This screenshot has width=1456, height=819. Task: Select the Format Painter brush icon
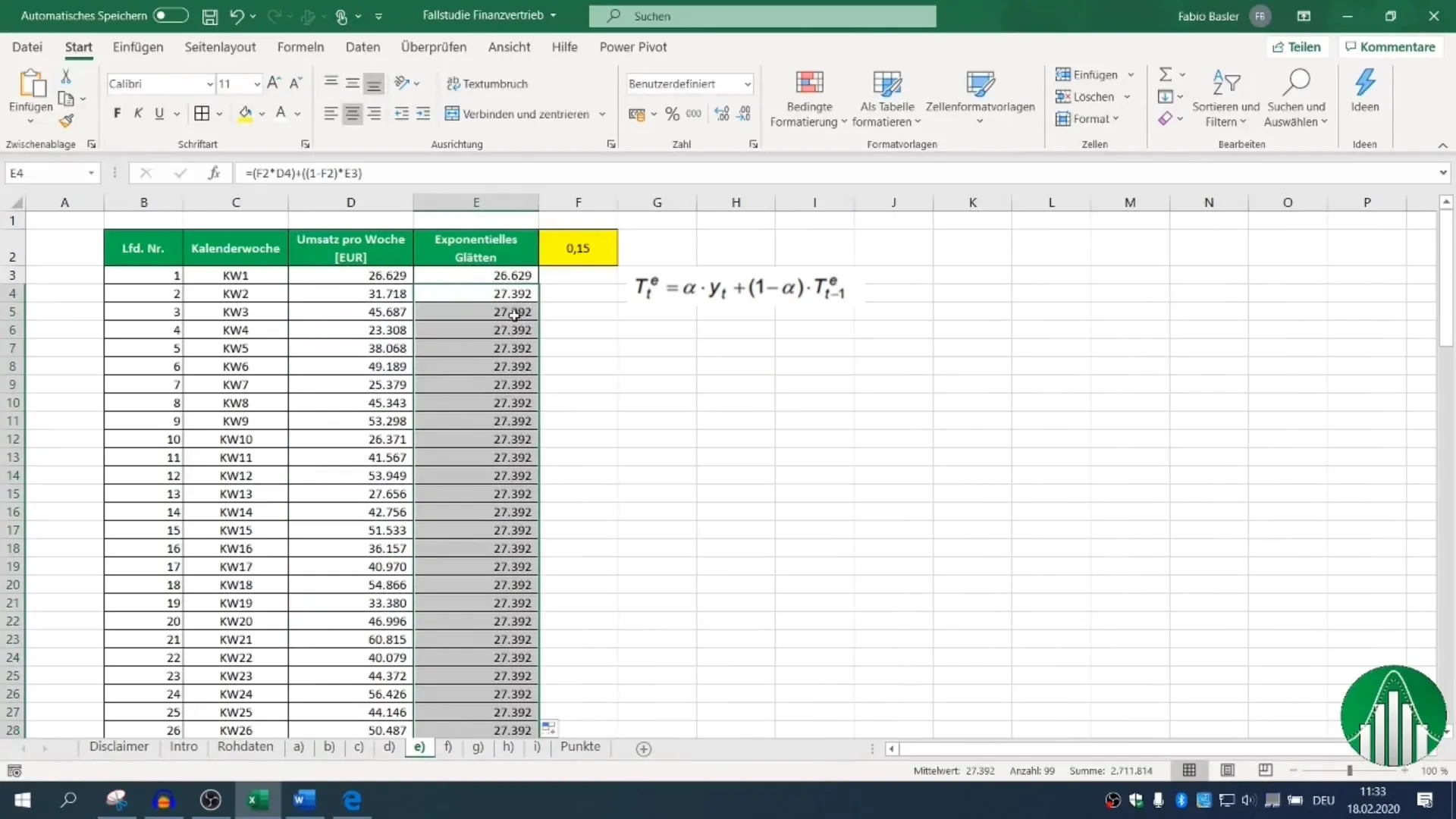pos(67,121)
